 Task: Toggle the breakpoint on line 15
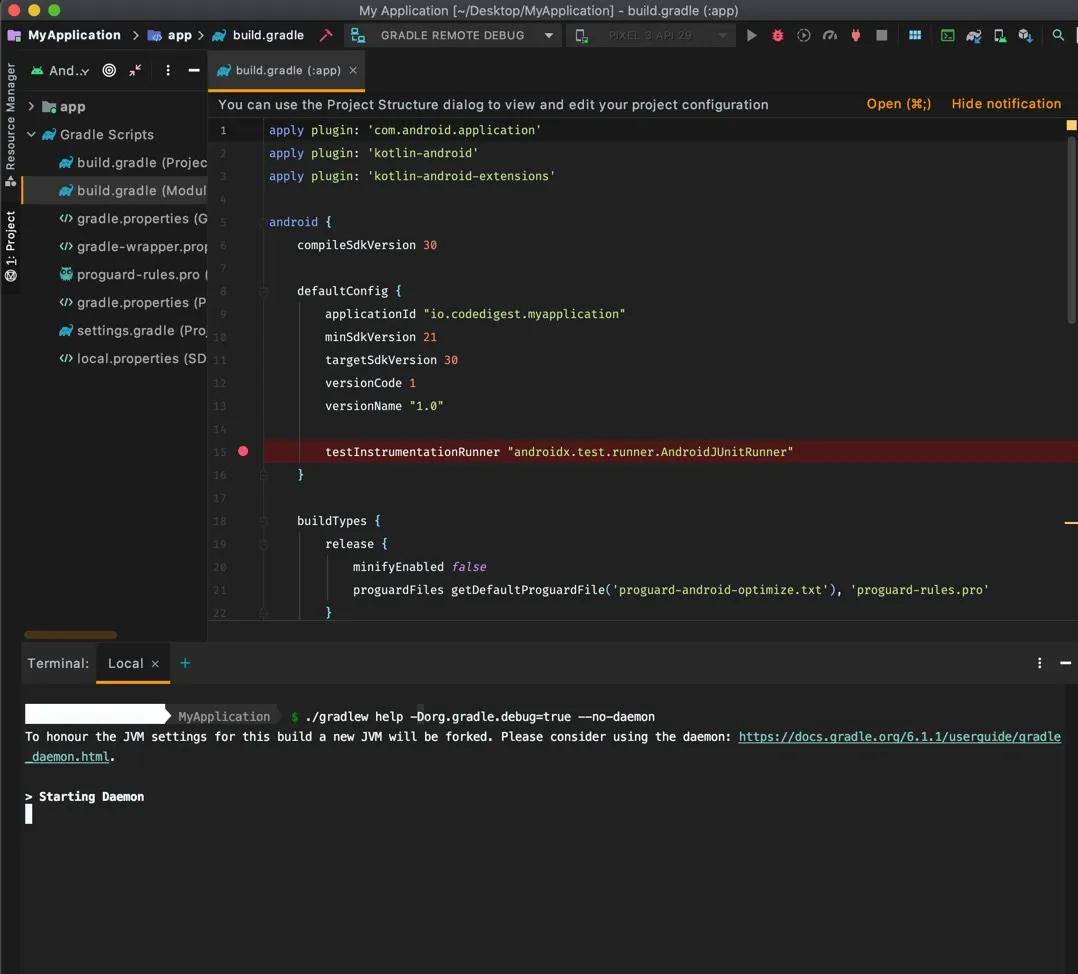click(243, 452)
